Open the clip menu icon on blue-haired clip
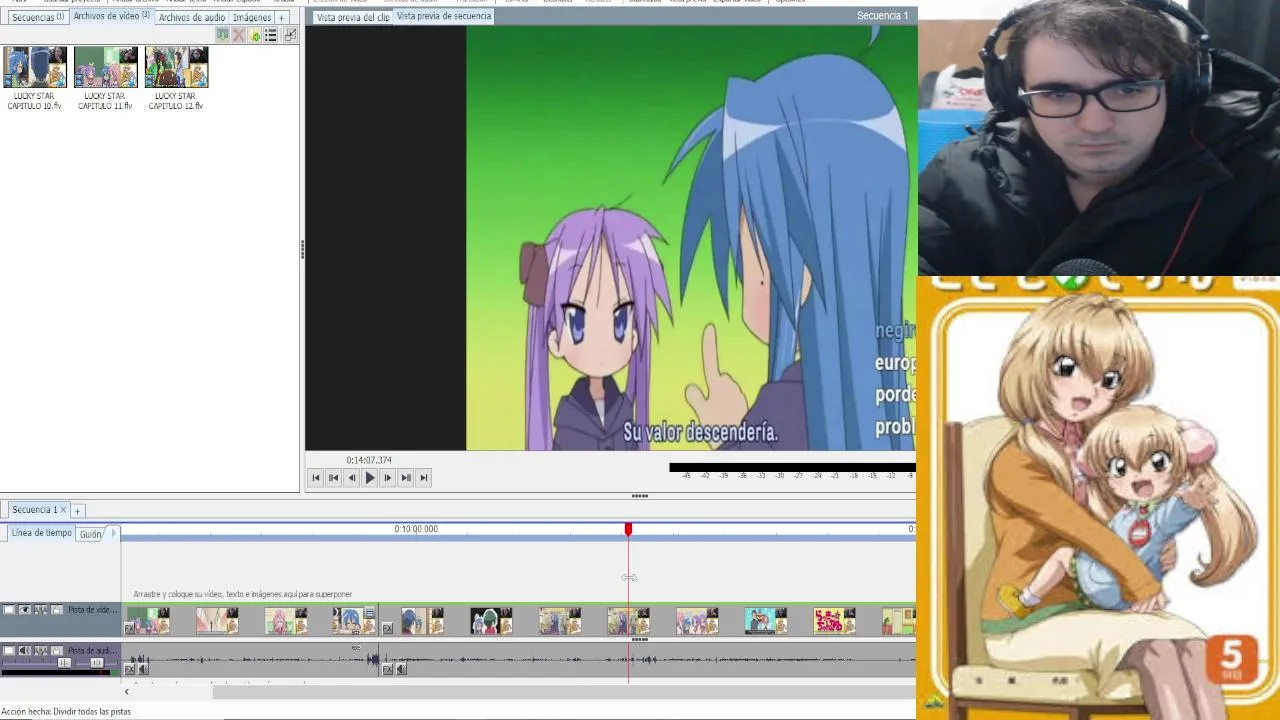The image size is (1280, 720). 369,612
